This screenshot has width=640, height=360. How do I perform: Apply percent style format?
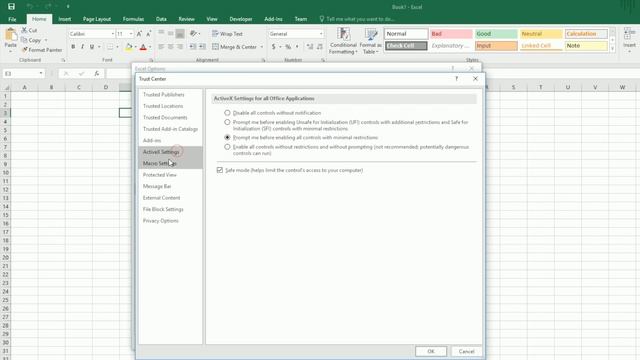(x=288, y=47)
